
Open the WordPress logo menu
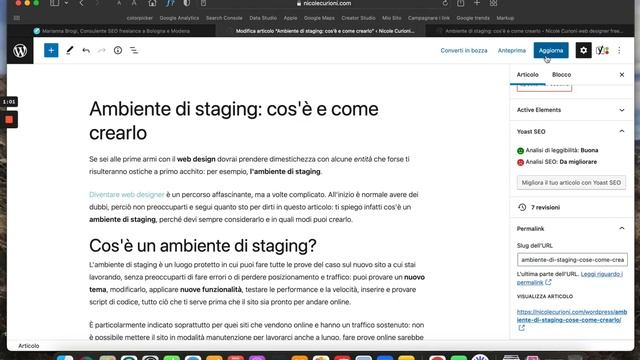click(x=20, y=51)
